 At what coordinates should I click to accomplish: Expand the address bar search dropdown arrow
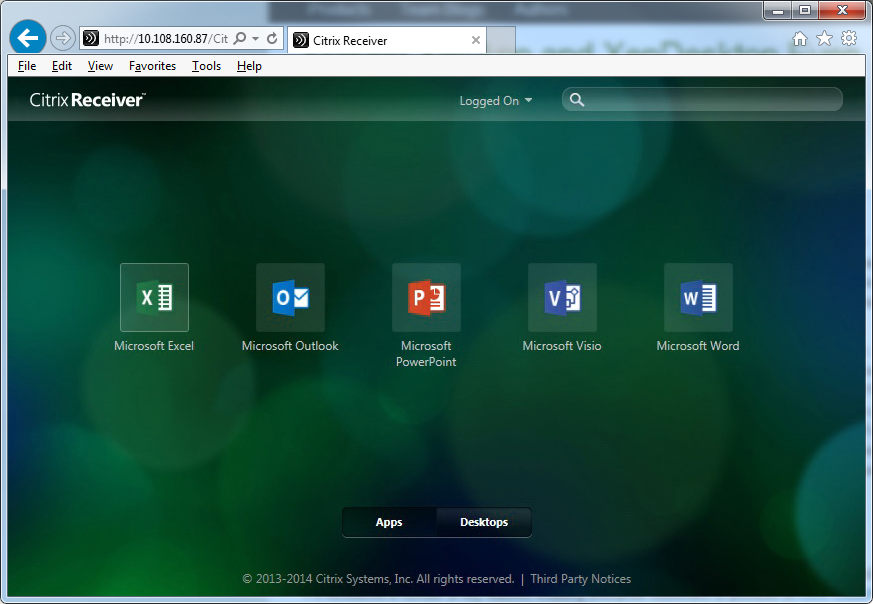[256, 39]
